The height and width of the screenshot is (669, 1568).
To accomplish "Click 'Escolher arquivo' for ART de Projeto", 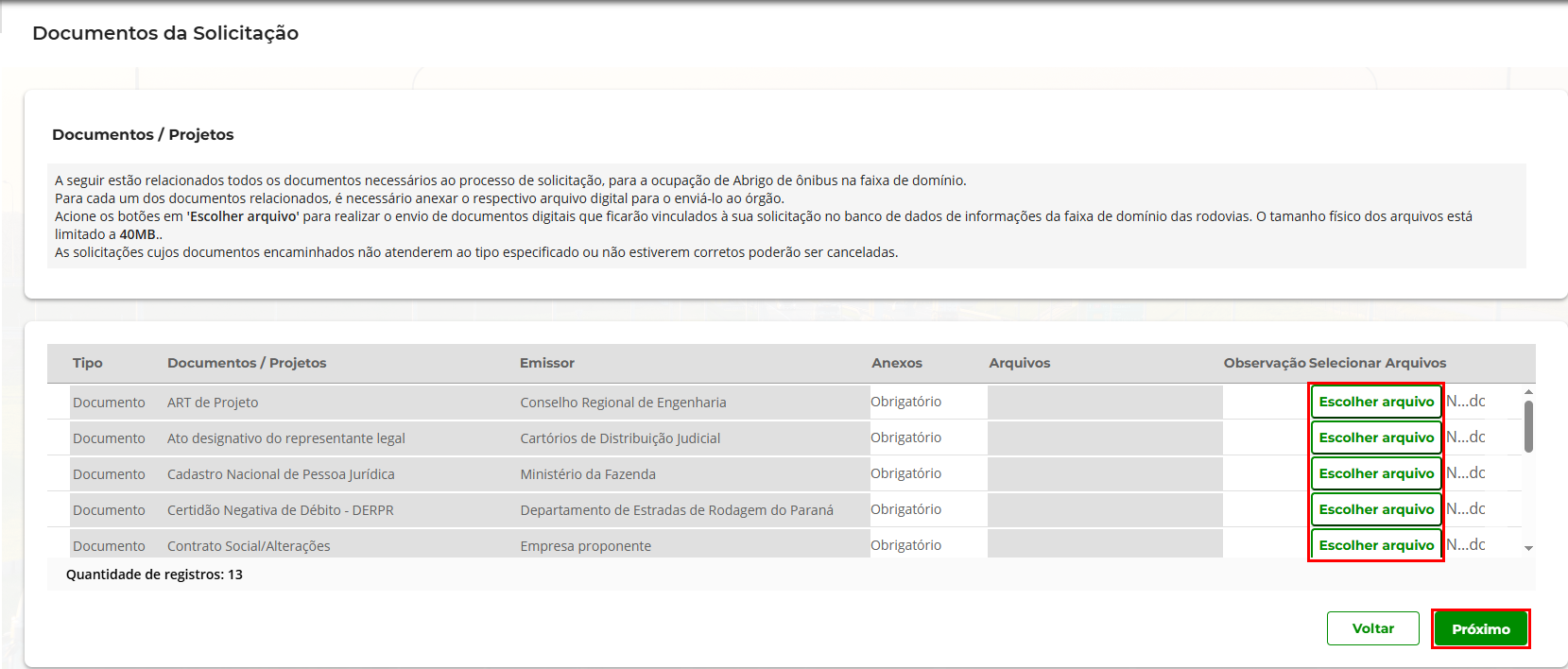I will (x=1375, y=402).
